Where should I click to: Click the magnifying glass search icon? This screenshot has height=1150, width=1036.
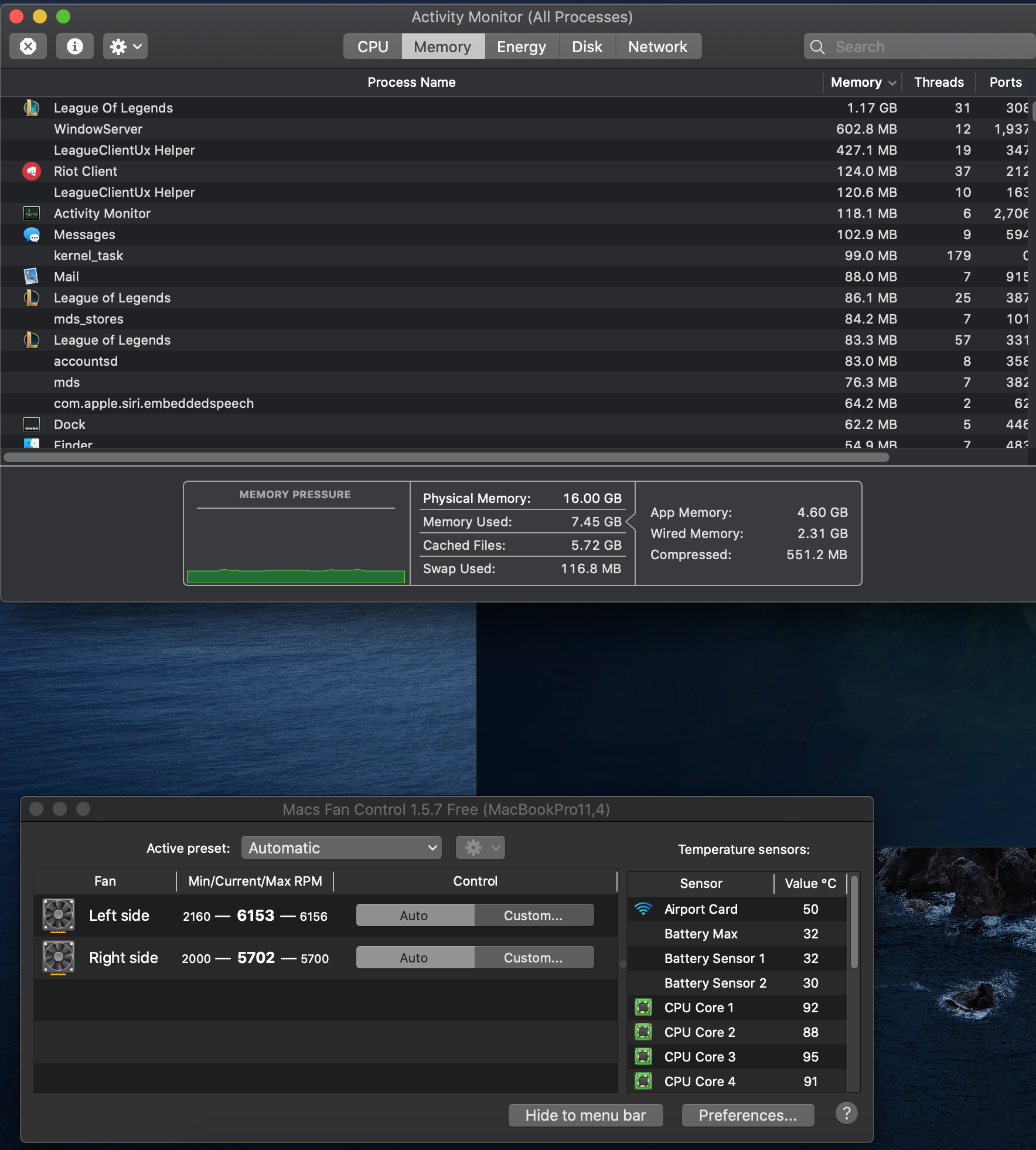(817, 47)
